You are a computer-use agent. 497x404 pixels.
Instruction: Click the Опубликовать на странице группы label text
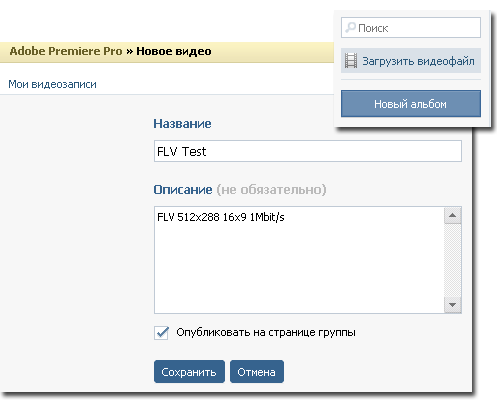tap(266, 332)
